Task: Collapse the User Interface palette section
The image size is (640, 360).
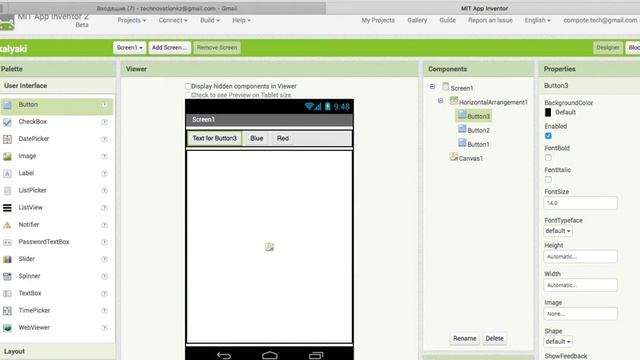Action: [58, 86]
